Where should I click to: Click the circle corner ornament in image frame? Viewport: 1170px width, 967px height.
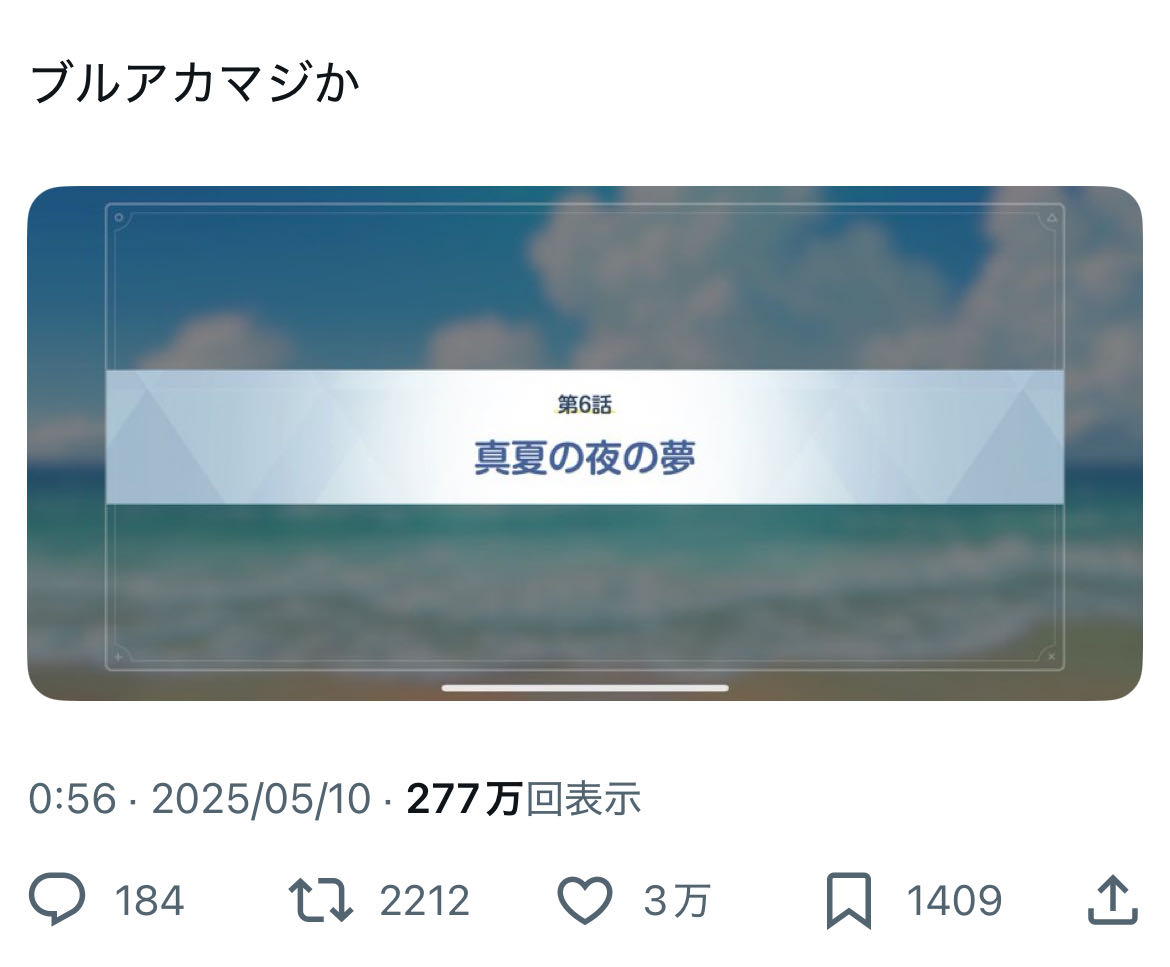coord(119,218)
